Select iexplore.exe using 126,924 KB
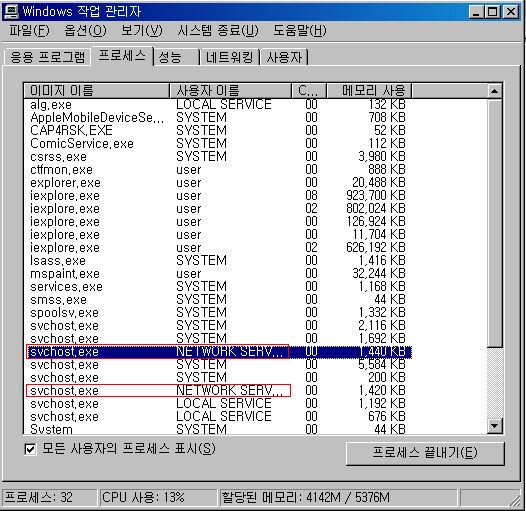This screenshot has height=511, width=526. 218,222
